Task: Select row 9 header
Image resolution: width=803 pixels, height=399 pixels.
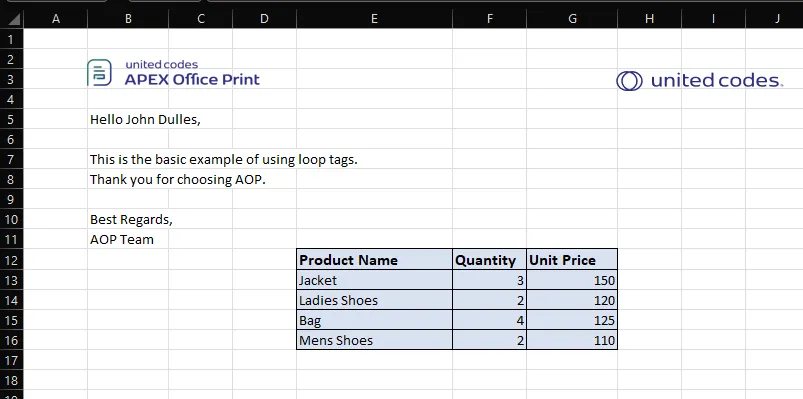Action: click(12, 199)
